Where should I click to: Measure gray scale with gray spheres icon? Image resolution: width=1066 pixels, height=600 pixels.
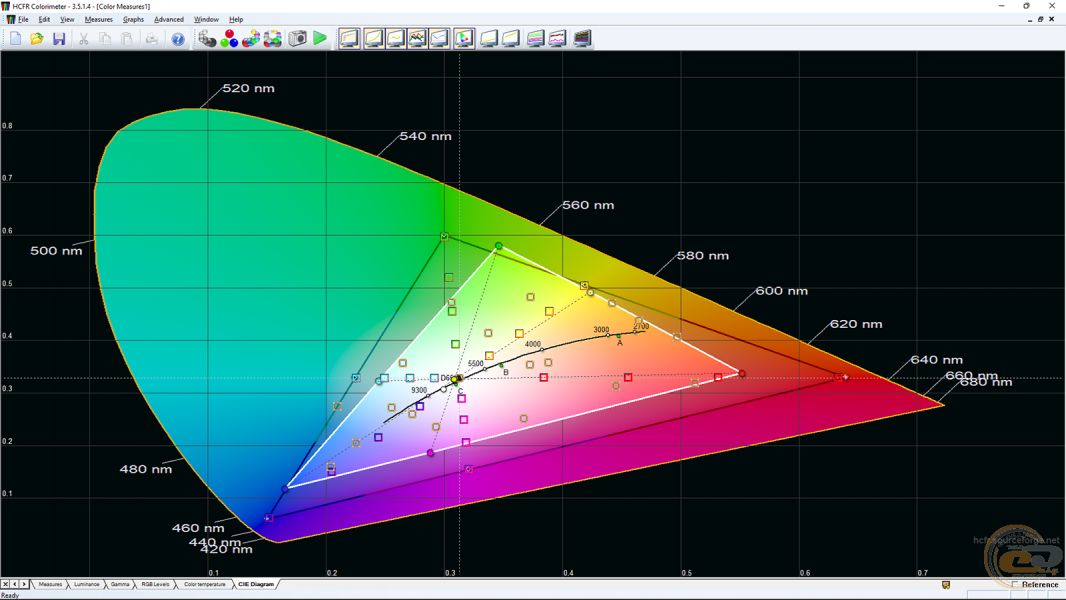[207, 39]
